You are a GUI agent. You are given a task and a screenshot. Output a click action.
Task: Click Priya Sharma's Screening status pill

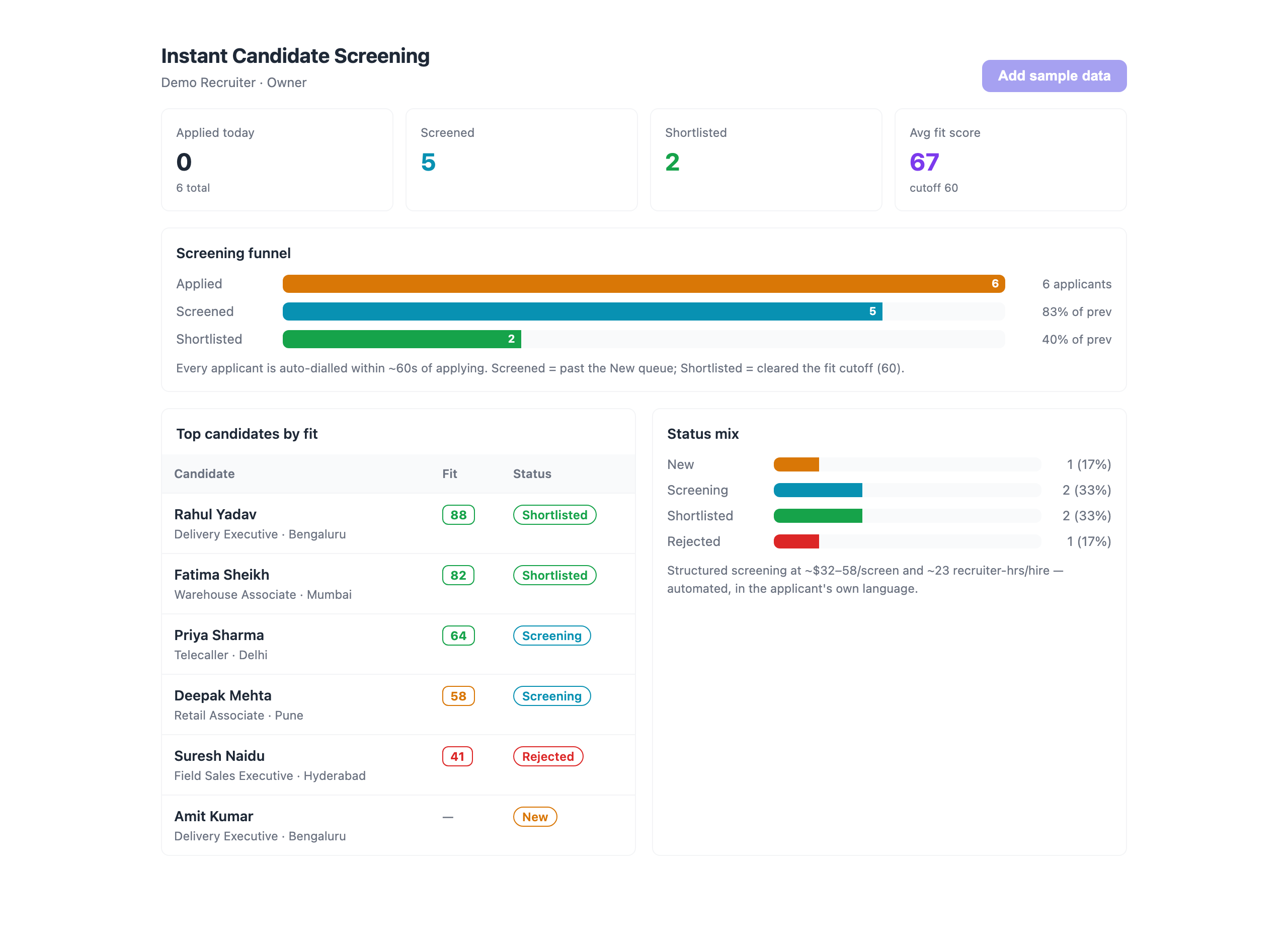552,636
